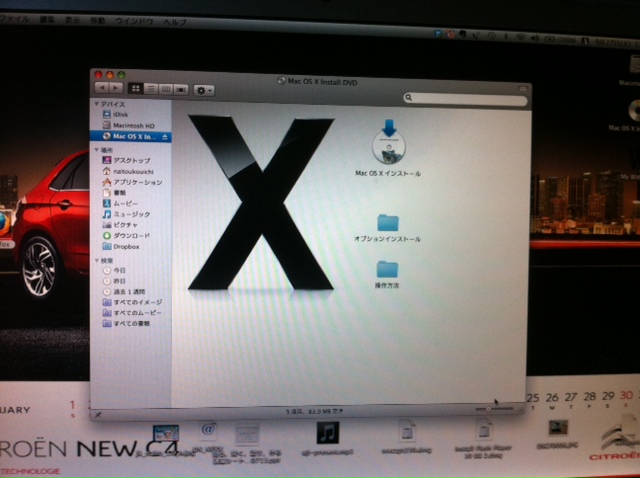Screen dimensions: 640x478
Task: Collapse the 場所 sidebar section
Action: [97, 149]
